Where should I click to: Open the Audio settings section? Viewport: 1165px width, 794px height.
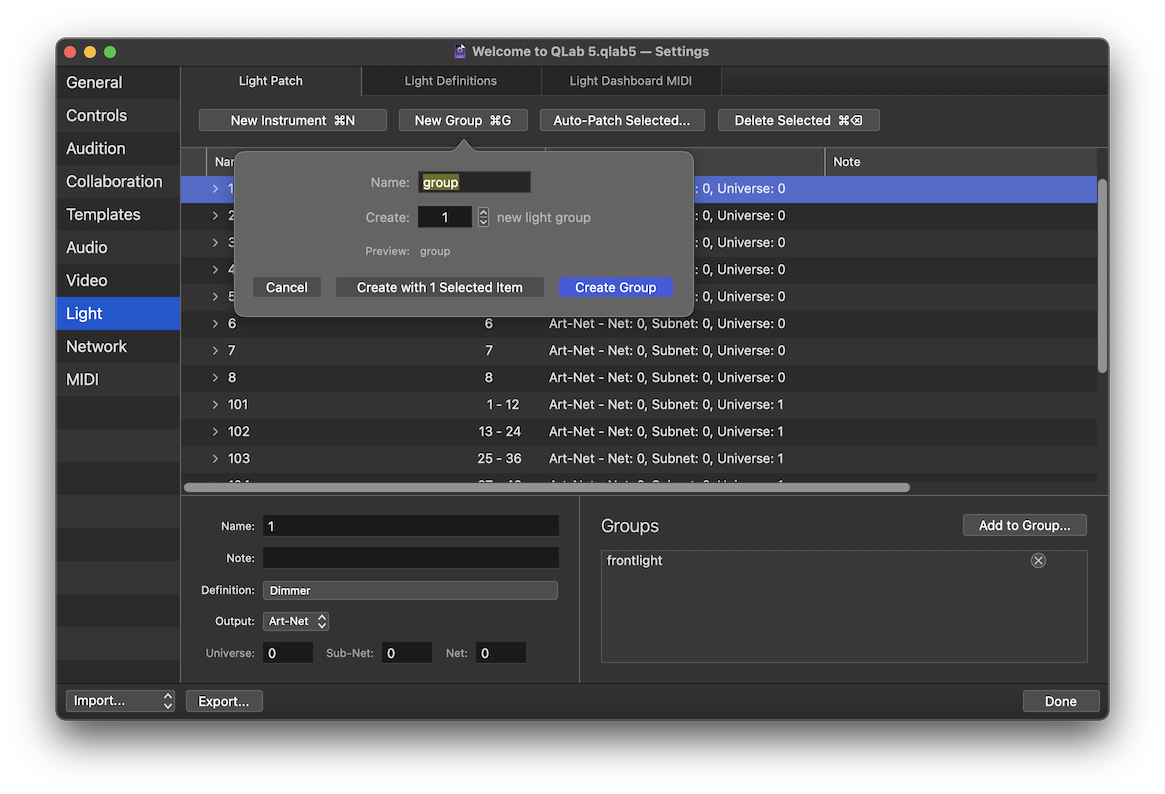coord(87,248)
